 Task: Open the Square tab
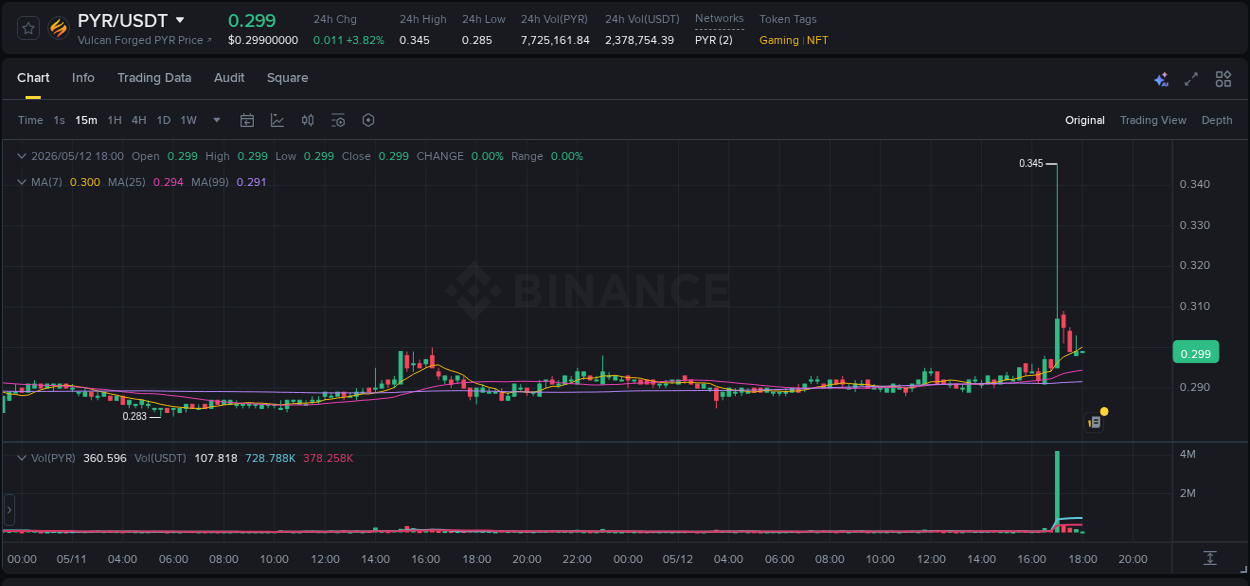point(287,78)
